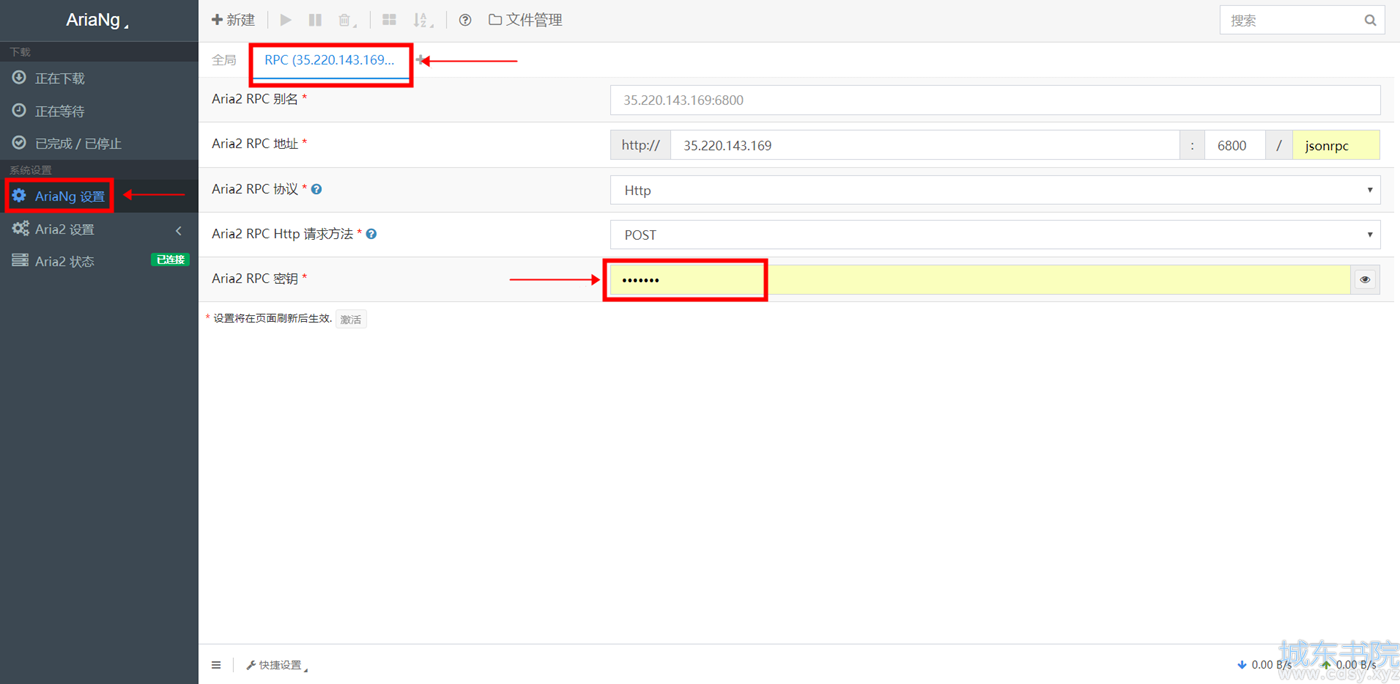Click the bottom hamburger menu icon
1400x684 pixels.
(216, 665)
